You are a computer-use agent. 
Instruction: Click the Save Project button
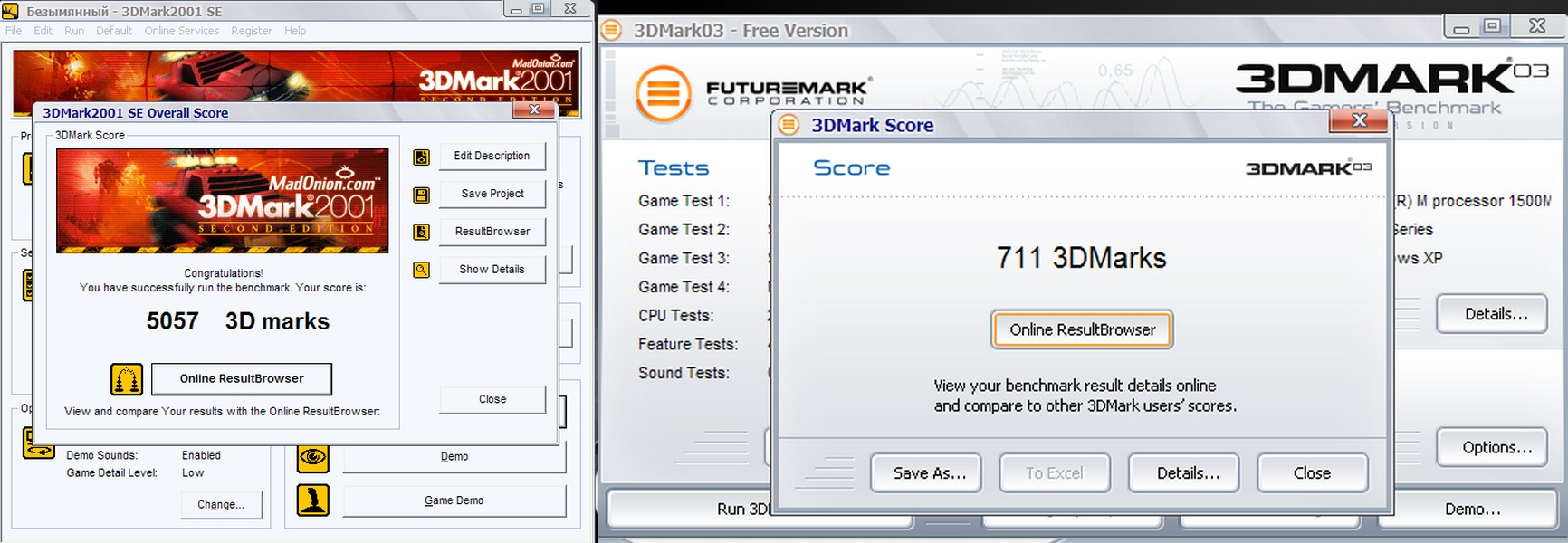pos(492,194)
